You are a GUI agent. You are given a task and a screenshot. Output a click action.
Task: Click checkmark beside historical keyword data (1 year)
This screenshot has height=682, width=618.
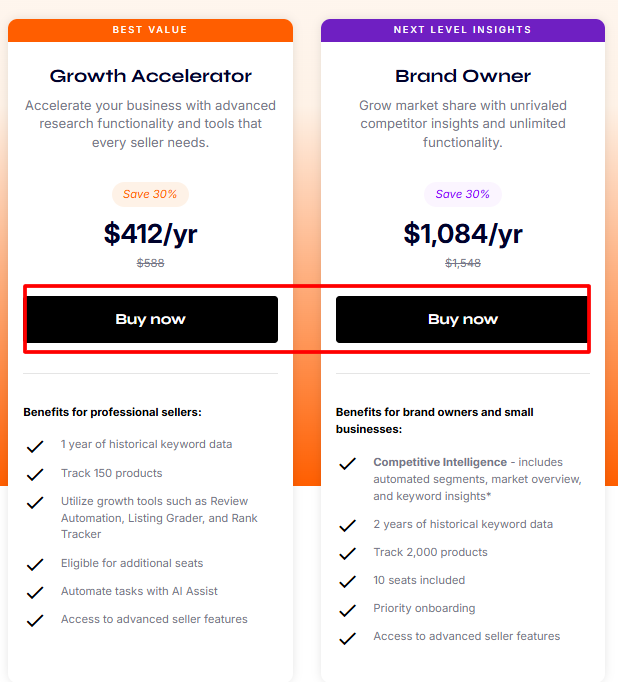(36, 446)
